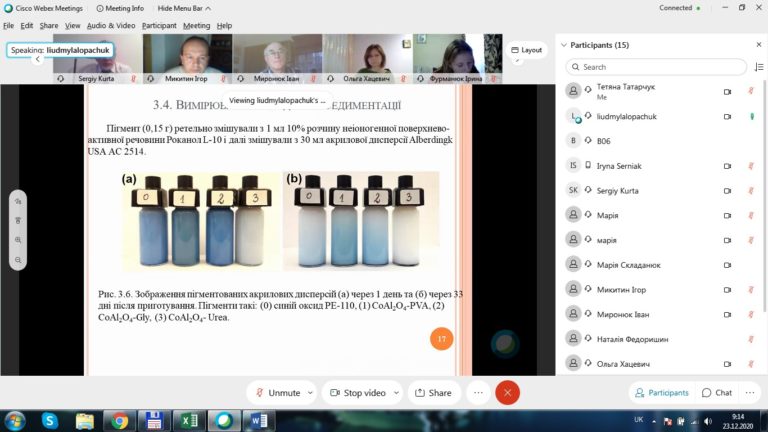Open panel options ellipsis beside Chat
768x432 pixels.
click(x=750, y=393)
